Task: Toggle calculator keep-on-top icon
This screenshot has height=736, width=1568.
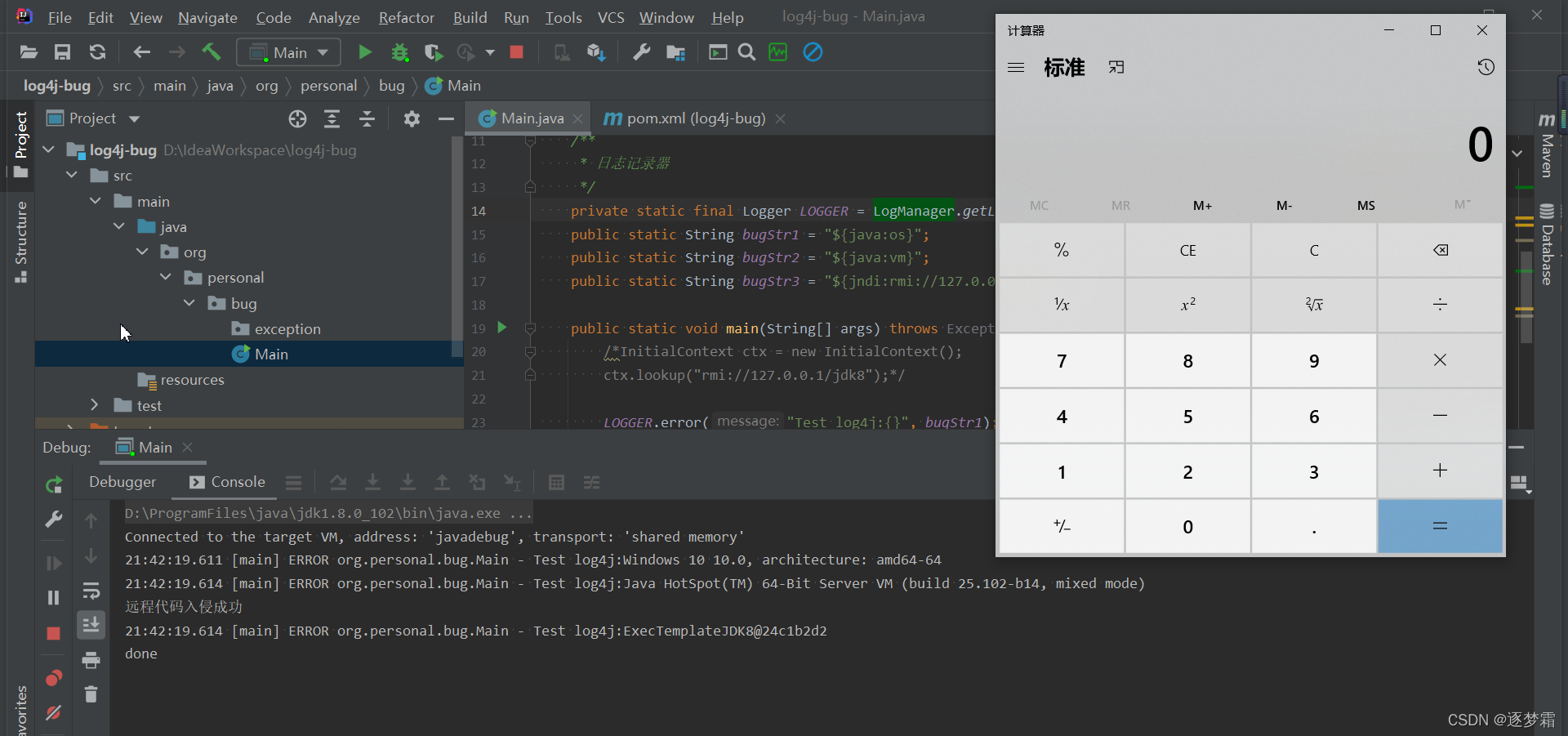Action: pyautogui.click(x=1116, y=67)
